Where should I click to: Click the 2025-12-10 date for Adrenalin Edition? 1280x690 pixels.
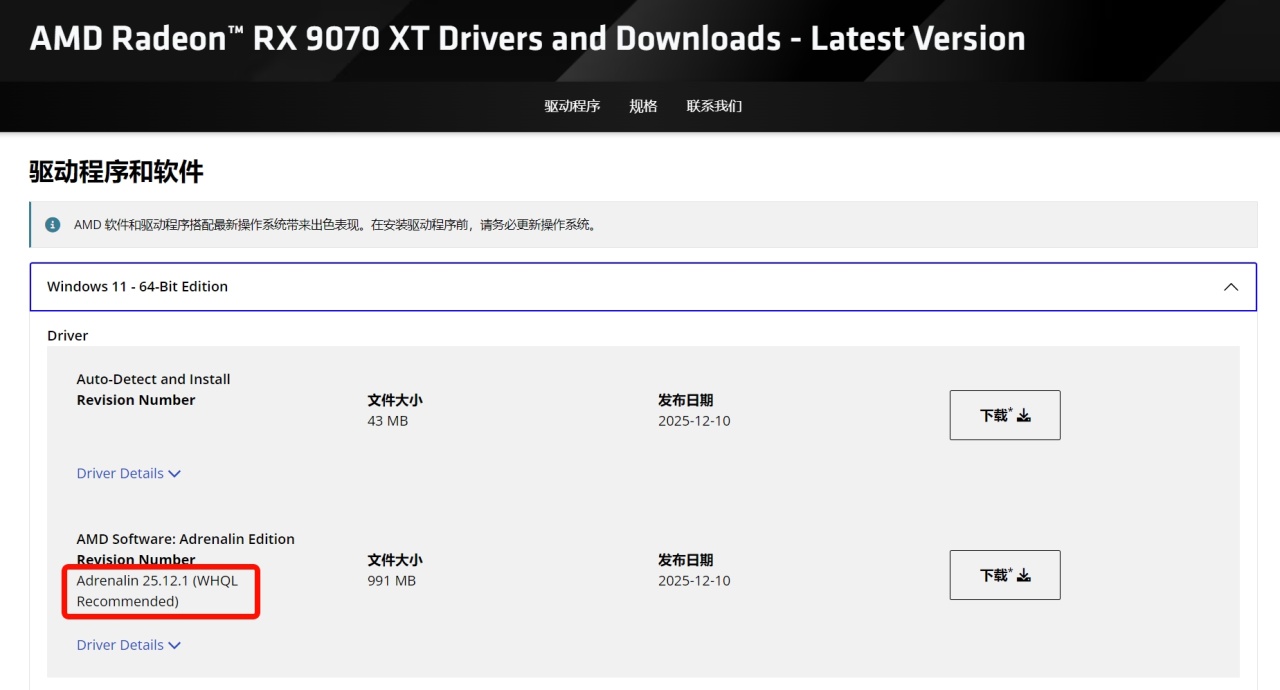click(694, 581)
